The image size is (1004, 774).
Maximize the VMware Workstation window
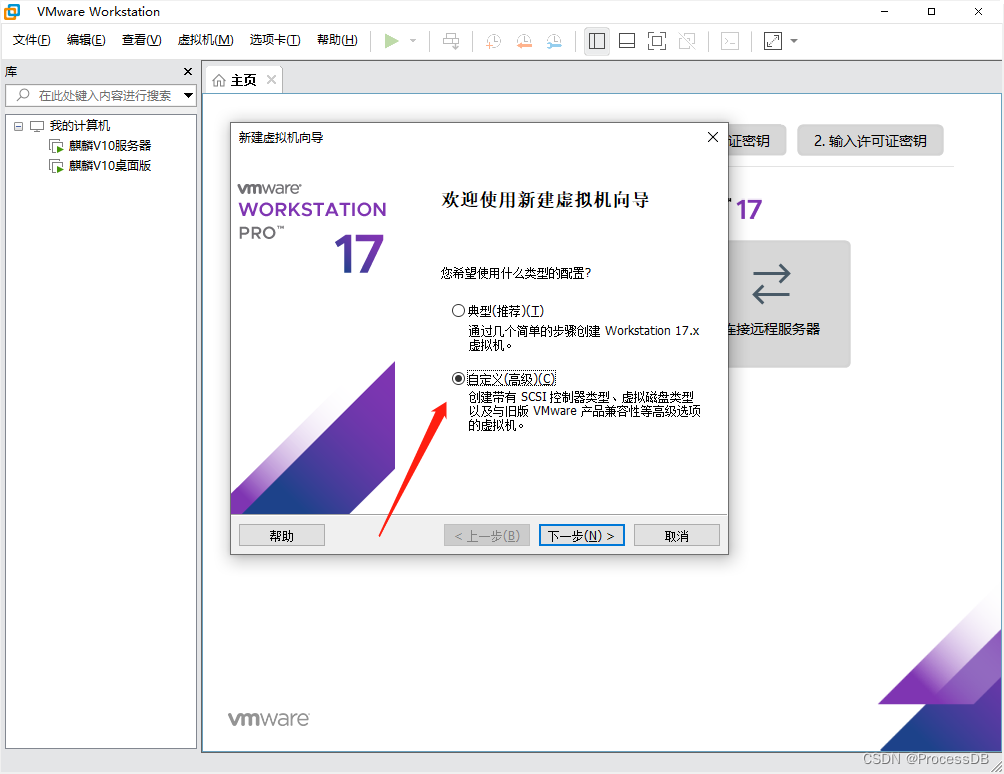click(x=932, y=12)
